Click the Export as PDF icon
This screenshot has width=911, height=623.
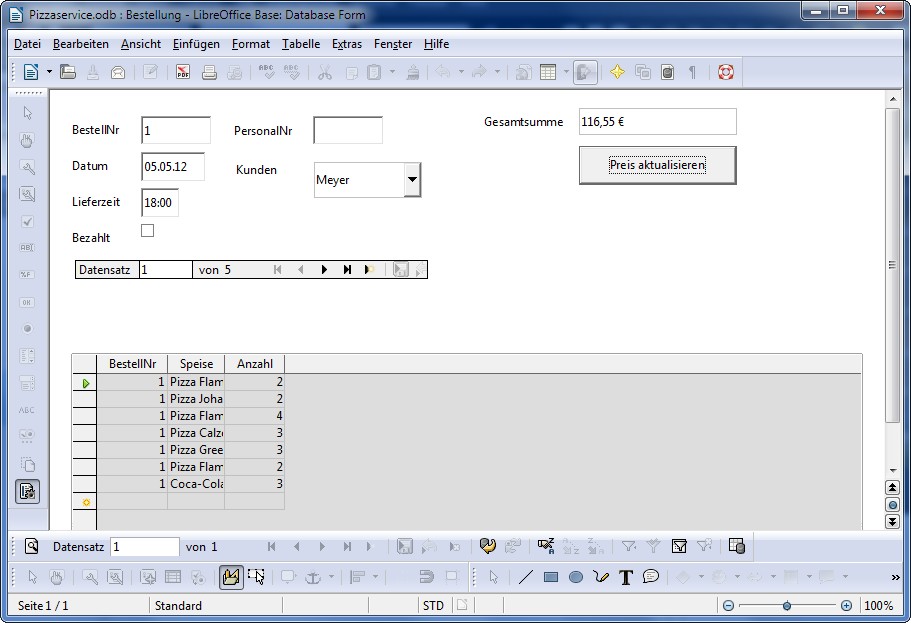tap(183, 72)
